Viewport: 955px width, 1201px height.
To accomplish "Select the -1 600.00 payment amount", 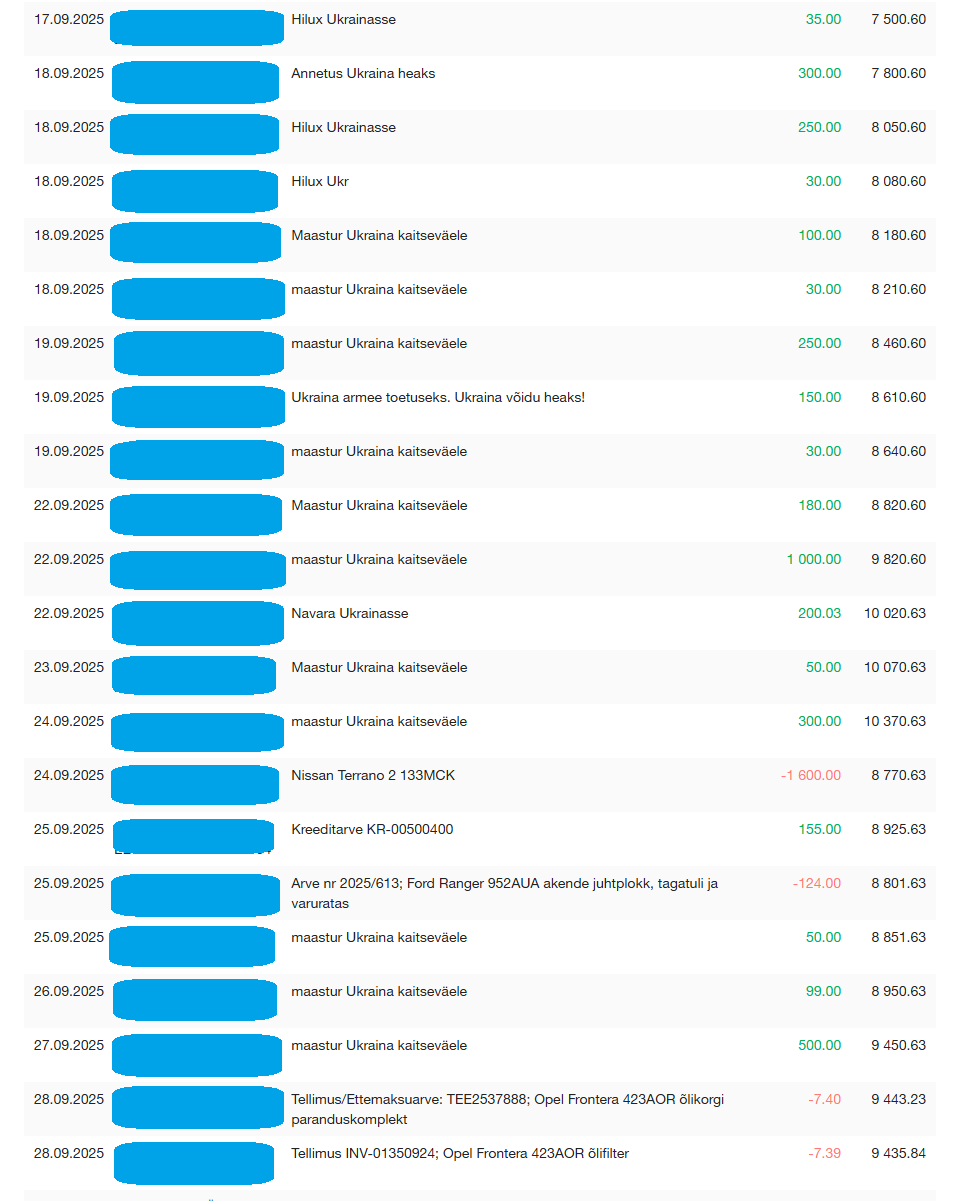I will tap(810, 775).
